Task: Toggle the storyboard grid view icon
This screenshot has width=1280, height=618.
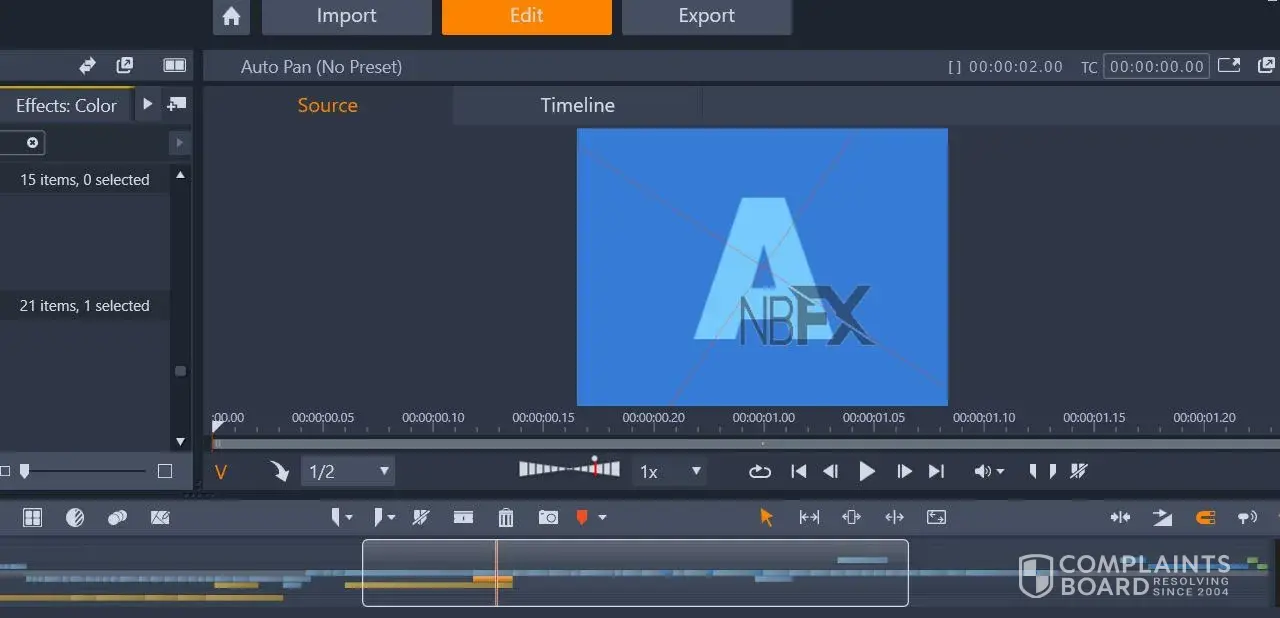Action: pos(33,517)
